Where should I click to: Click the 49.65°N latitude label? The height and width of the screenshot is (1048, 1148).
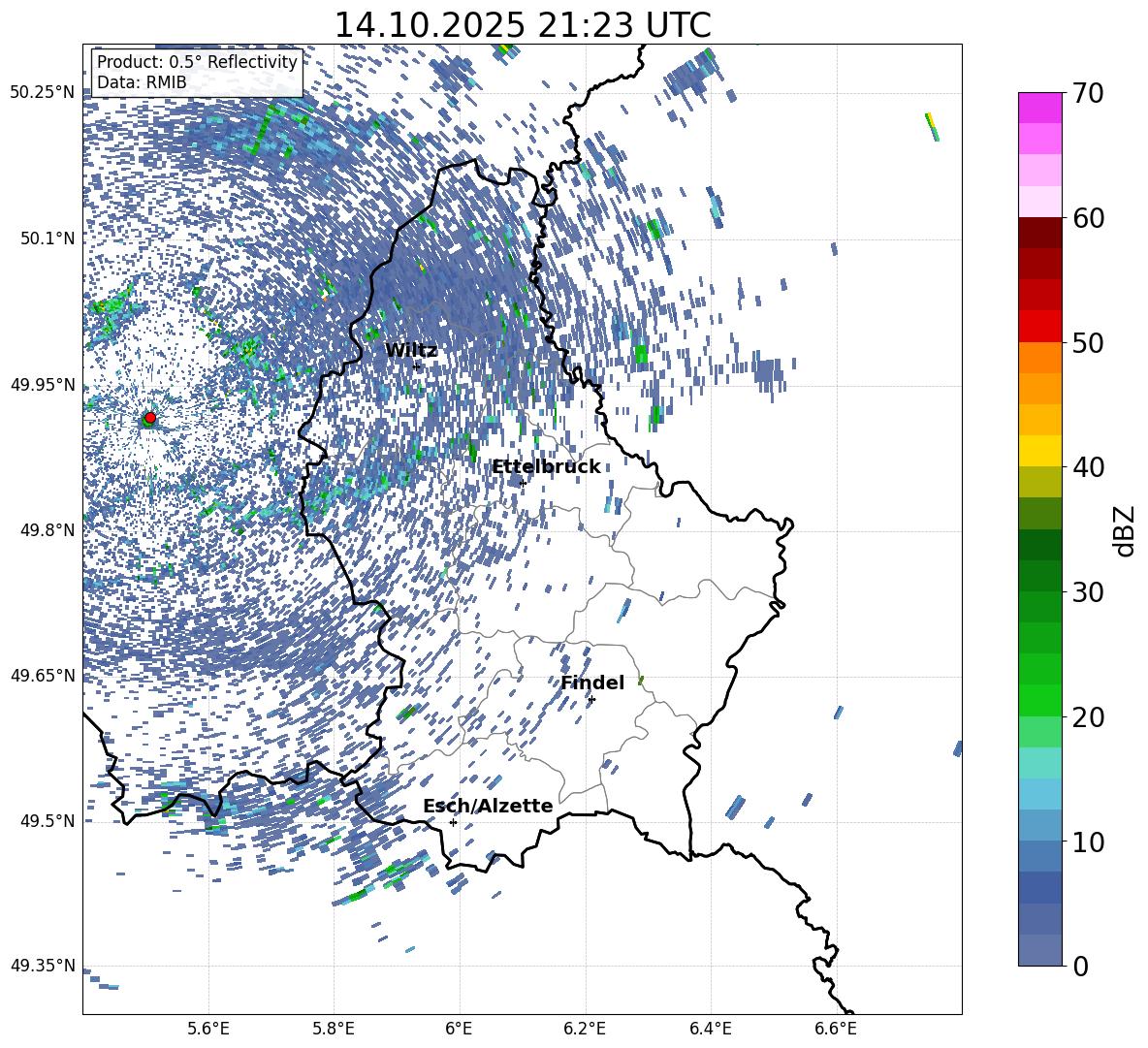(43, 676)
